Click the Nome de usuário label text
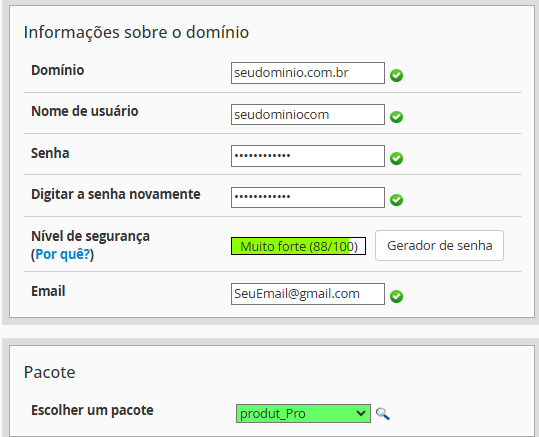This screenshot has width=539, height=437. tap(85, 111)
